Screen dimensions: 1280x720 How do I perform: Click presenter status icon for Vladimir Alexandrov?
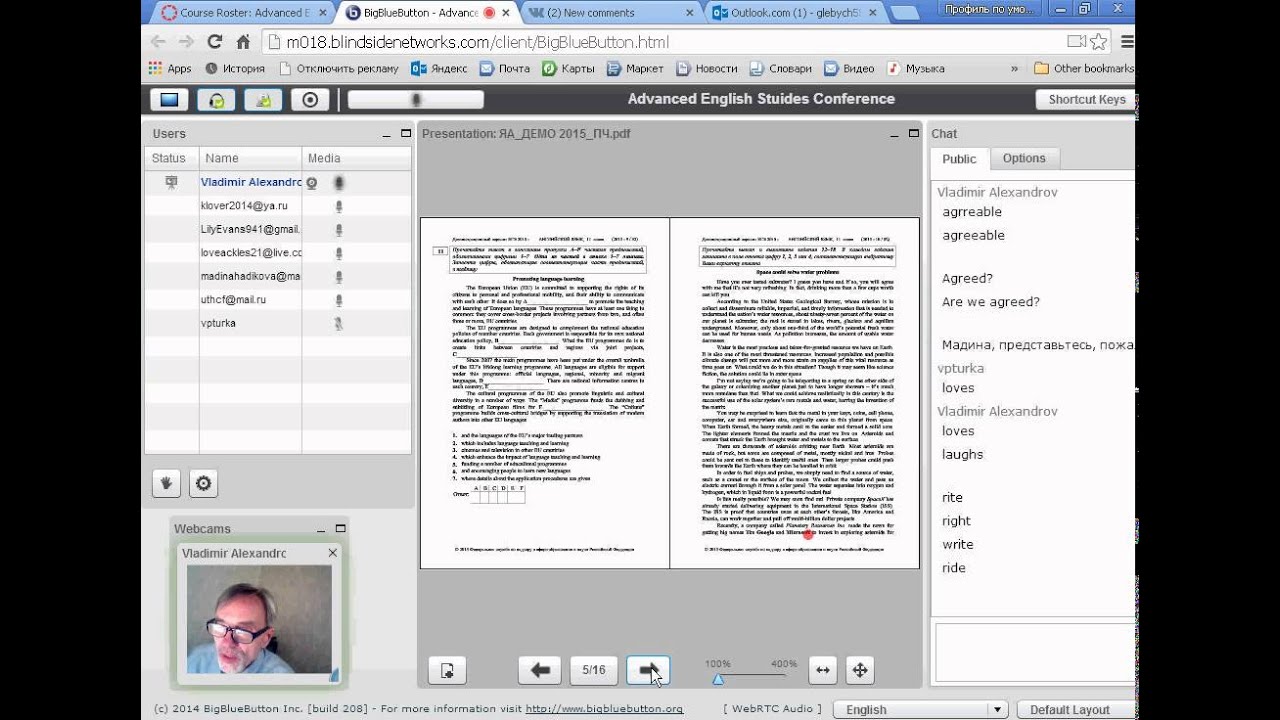(171, 183)
